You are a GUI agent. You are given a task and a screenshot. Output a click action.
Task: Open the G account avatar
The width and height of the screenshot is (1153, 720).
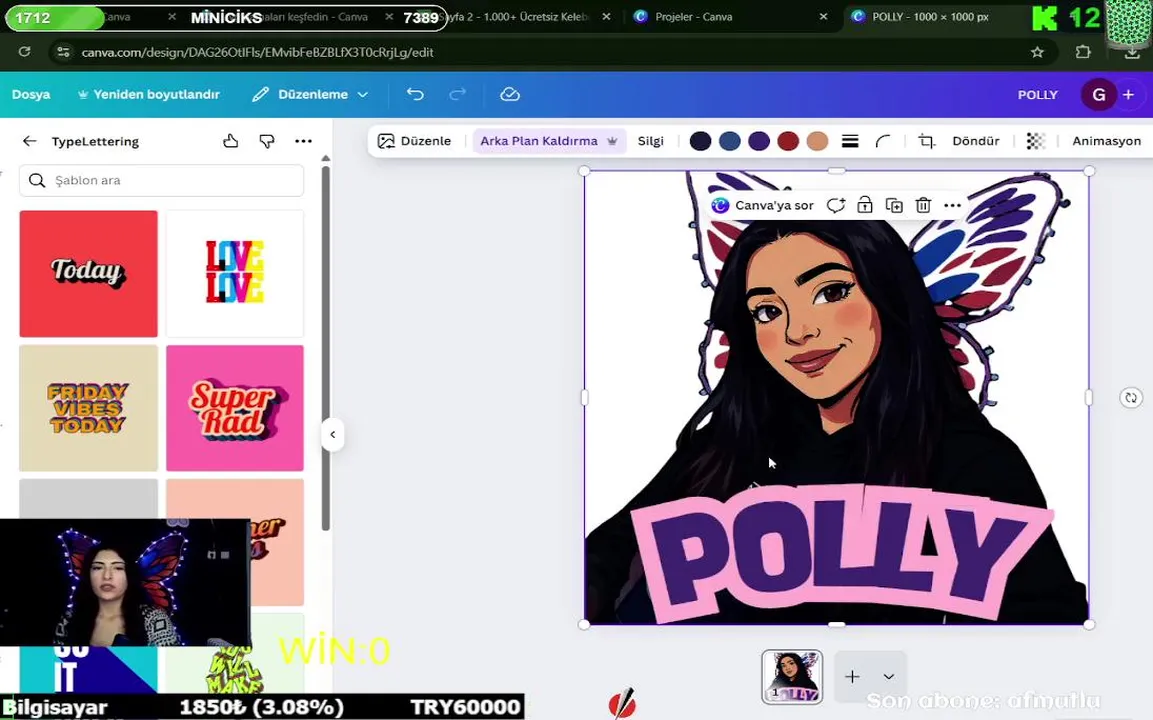pyautogui.click(x=1099, y=94)
